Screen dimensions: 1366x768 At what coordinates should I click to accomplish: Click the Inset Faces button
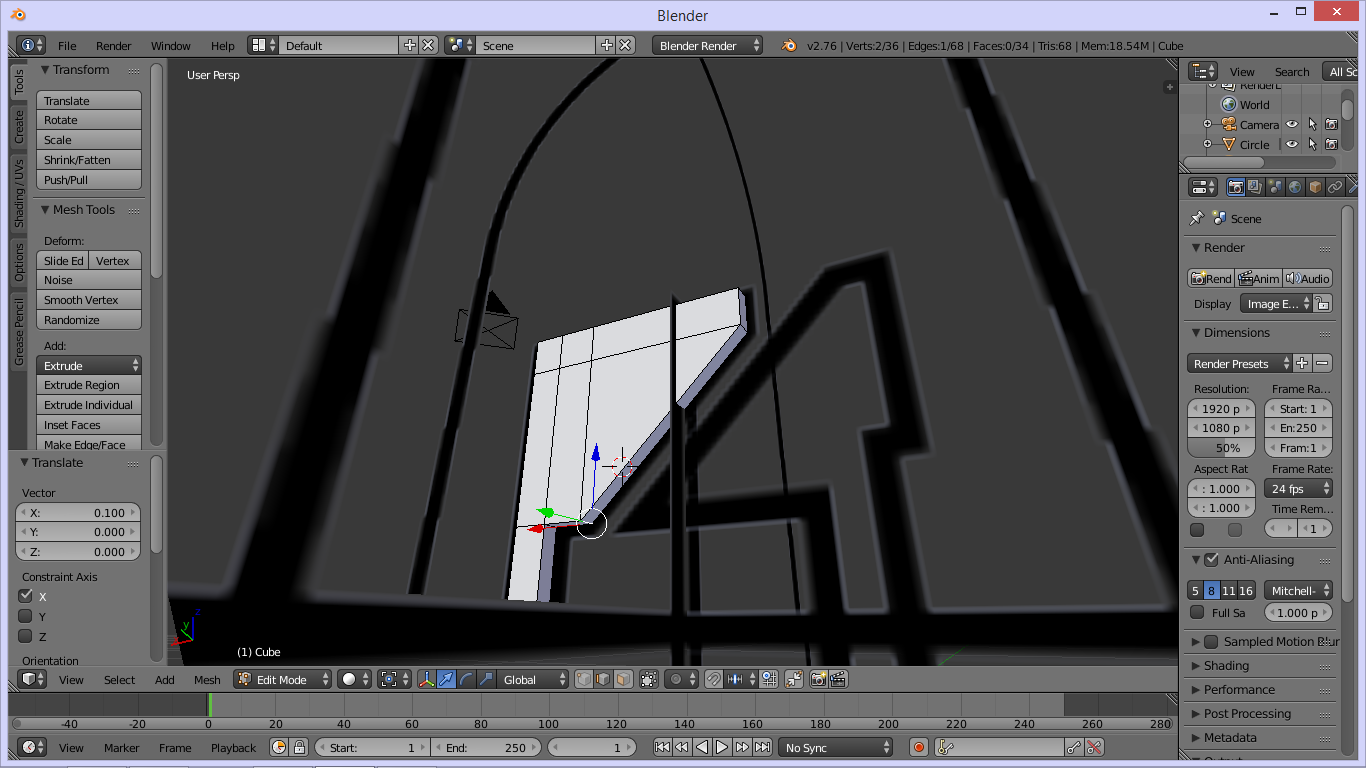point(89,425)
